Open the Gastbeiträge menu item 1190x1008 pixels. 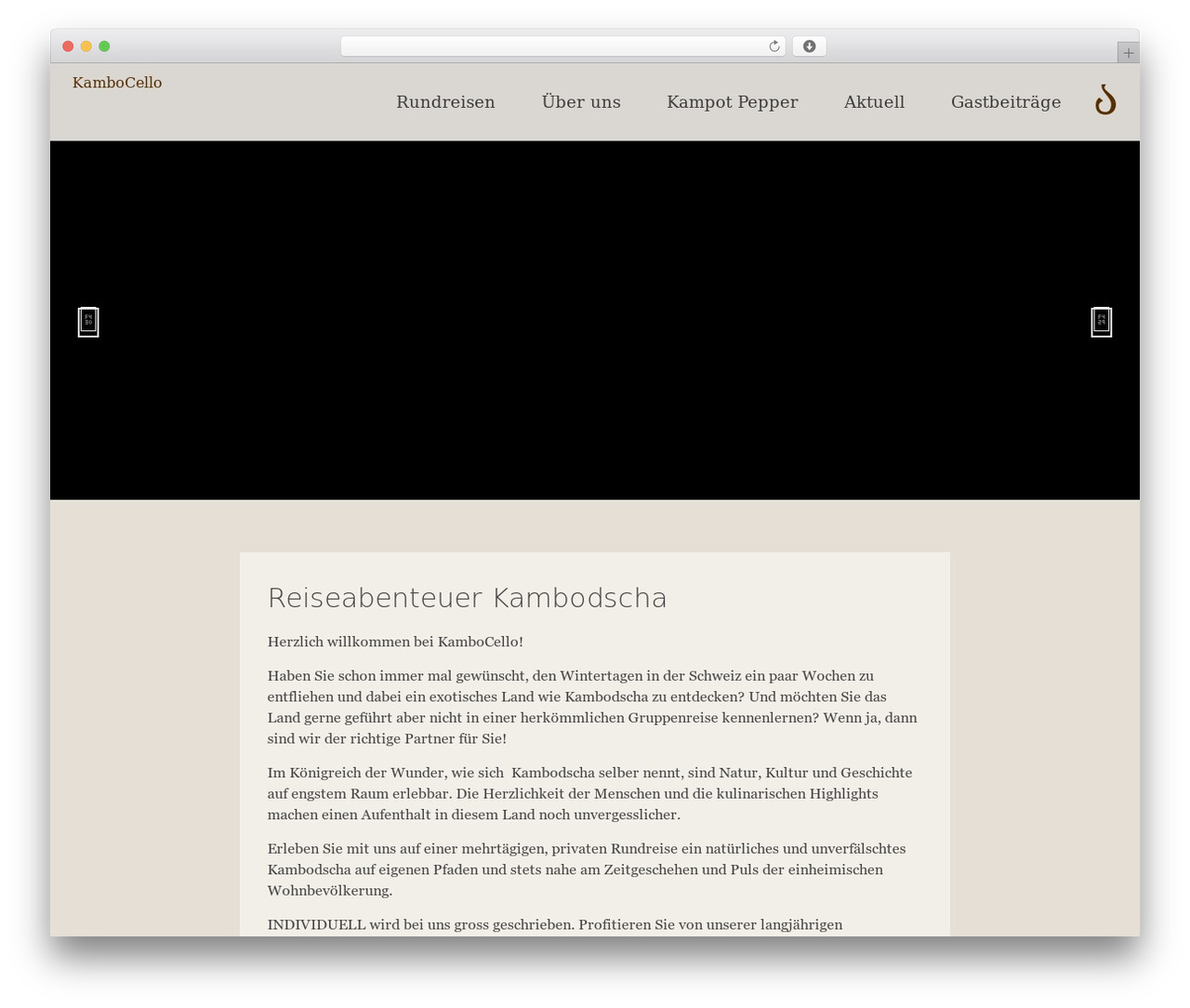pos(1006,102)
